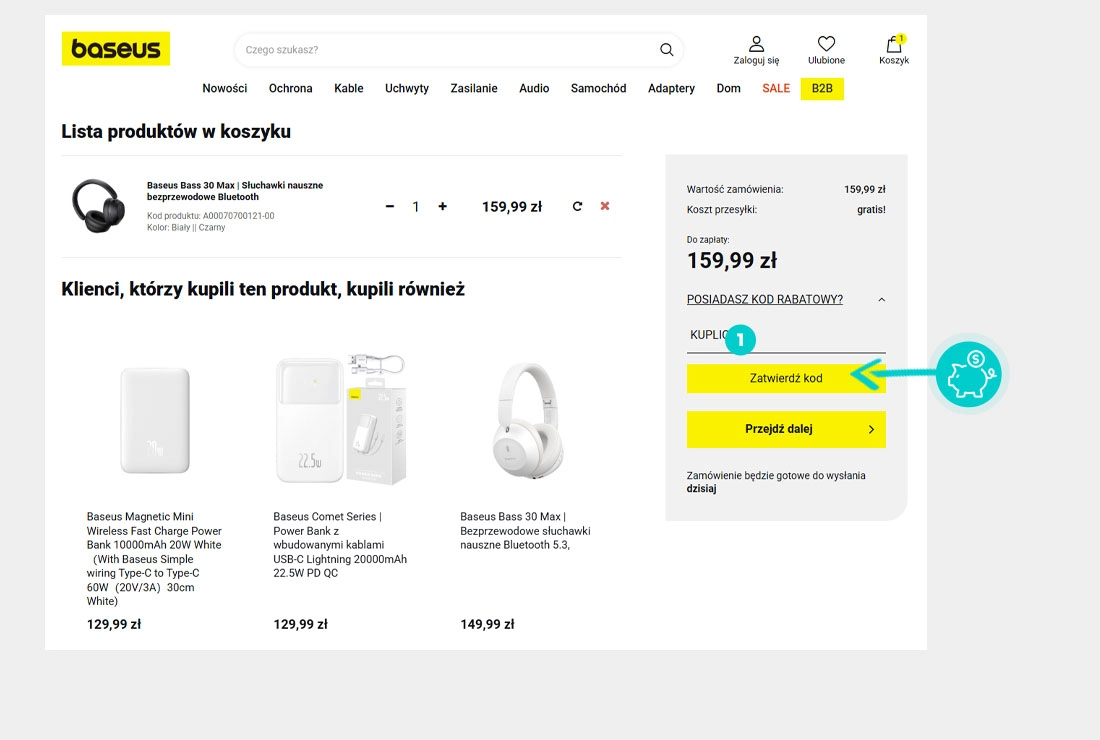Viewport: 1100px width, 740px height.
Task: Remove the headphones with the red X
Action: tap(605, 206)
